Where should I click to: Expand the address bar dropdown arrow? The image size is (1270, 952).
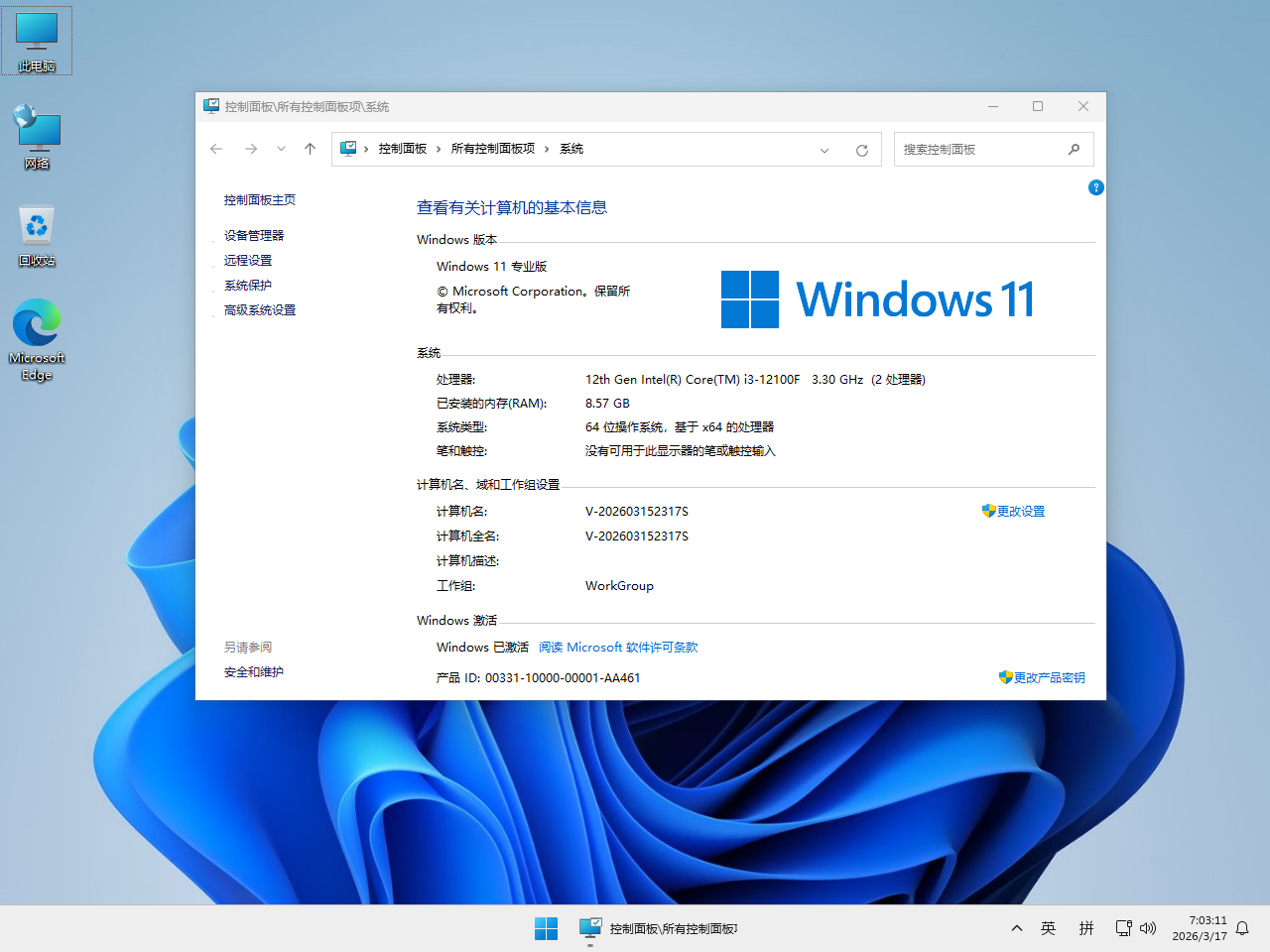pos(825,149)
